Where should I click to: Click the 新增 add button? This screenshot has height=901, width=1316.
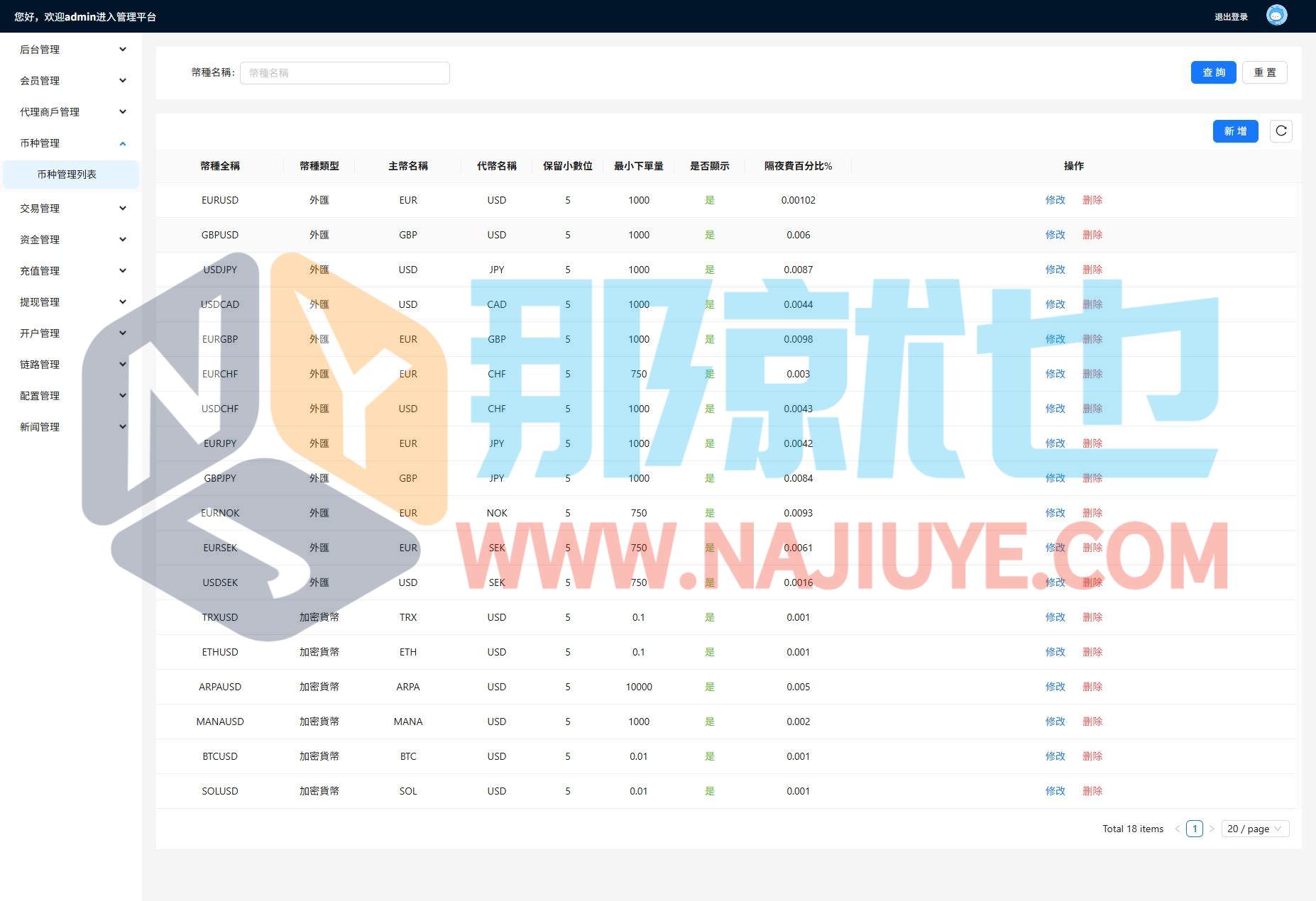[x=1235, y=131]
